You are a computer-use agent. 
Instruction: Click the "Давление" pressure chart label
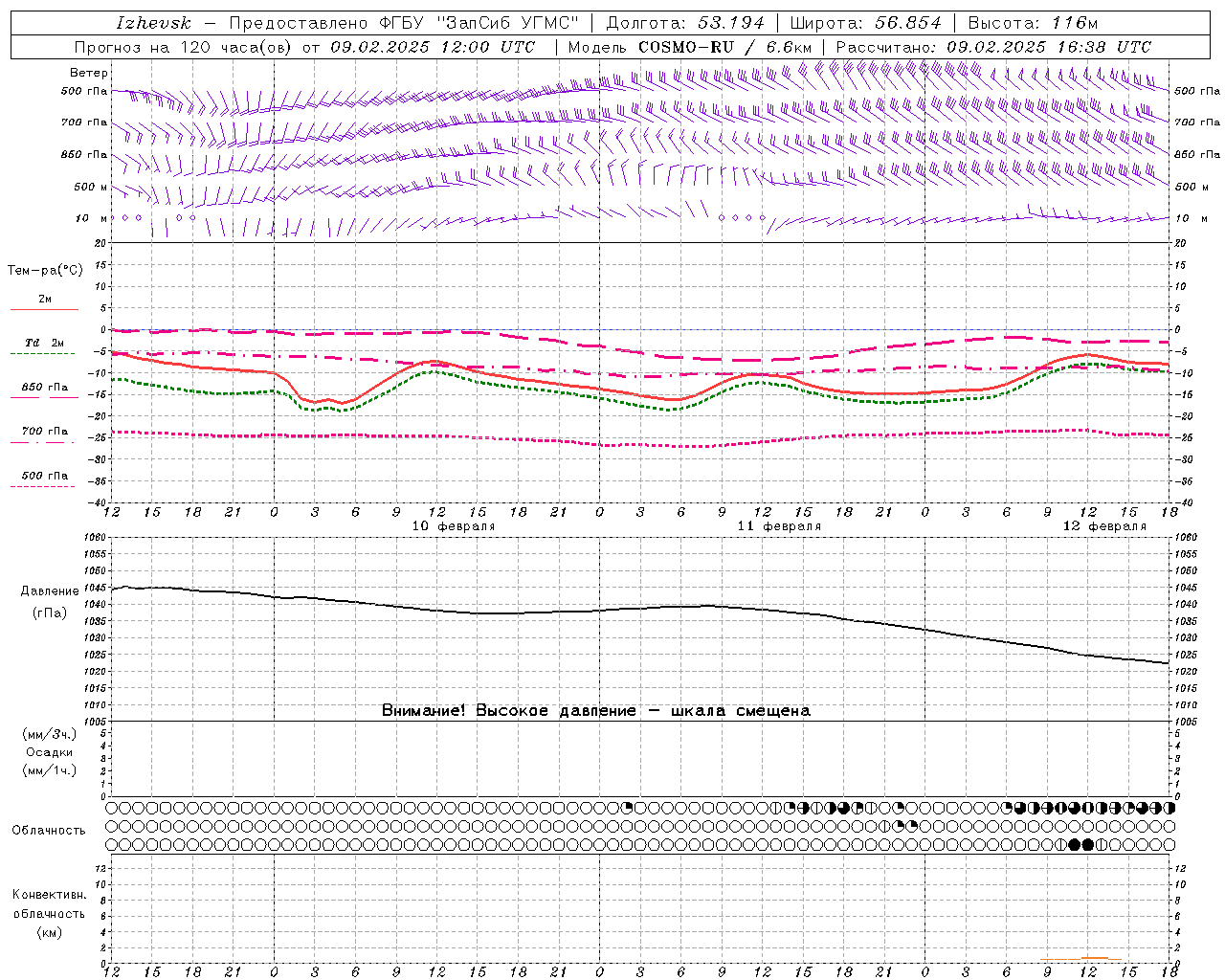coord(50,591)
